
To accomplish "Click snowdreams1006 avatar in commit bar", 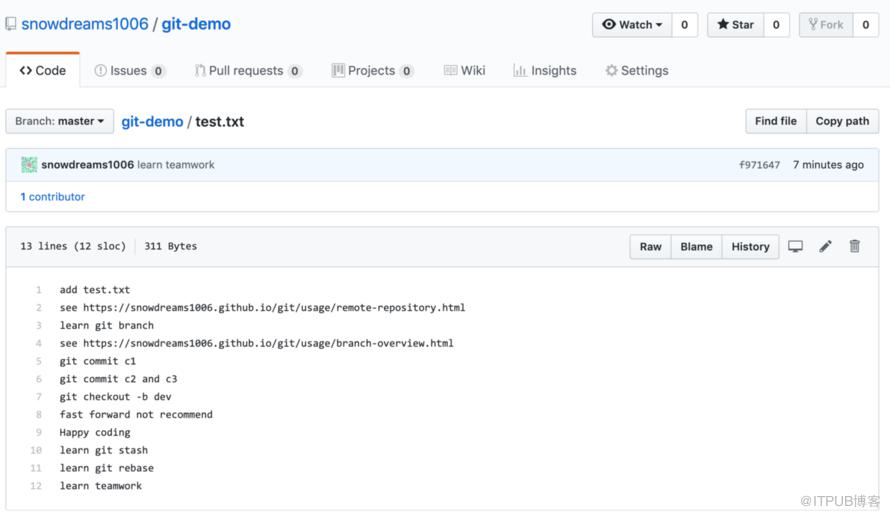I will click(29, 165).
